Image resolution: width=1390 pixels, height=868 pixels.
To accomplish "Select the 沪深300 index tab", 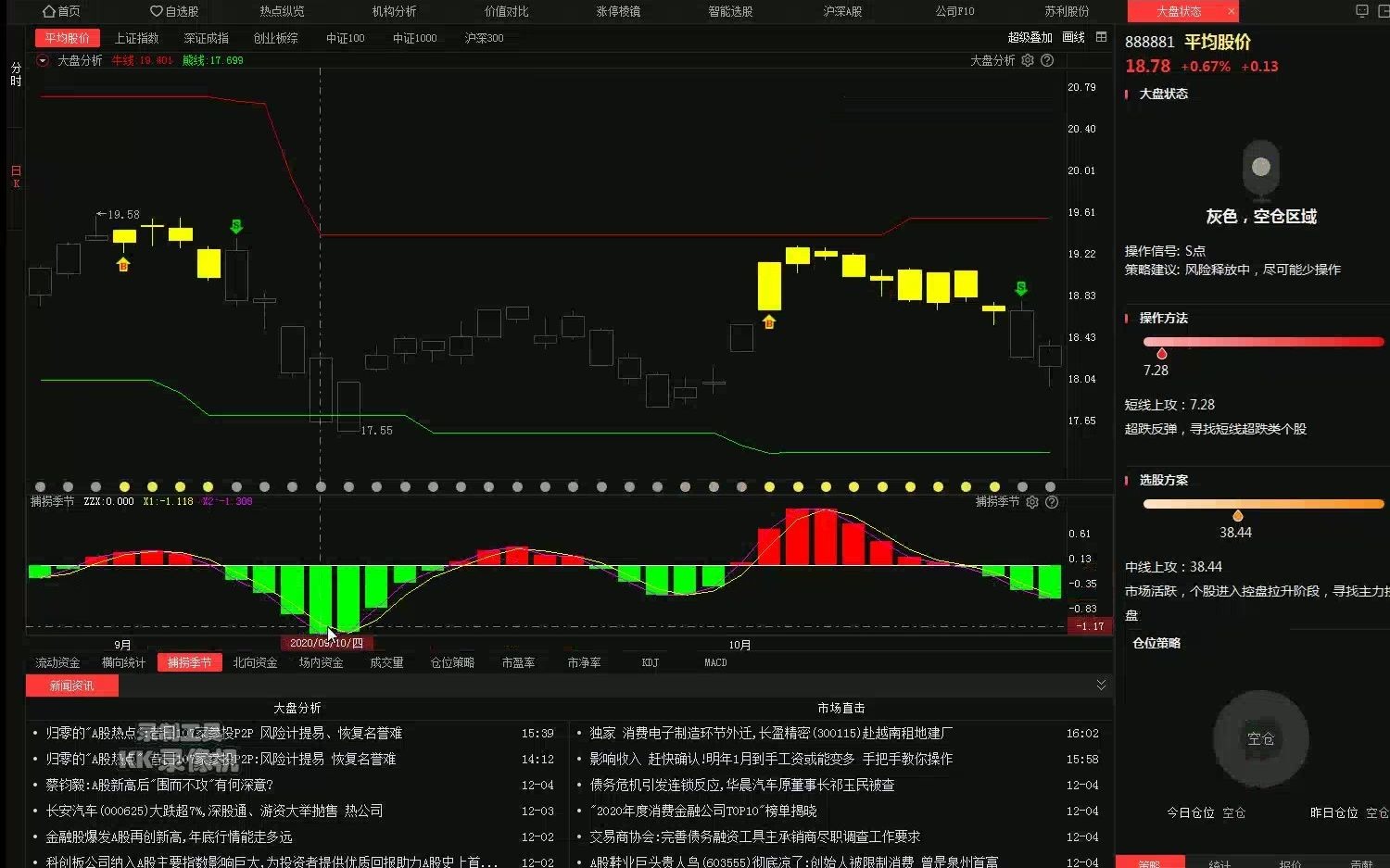I will [484, 38].
